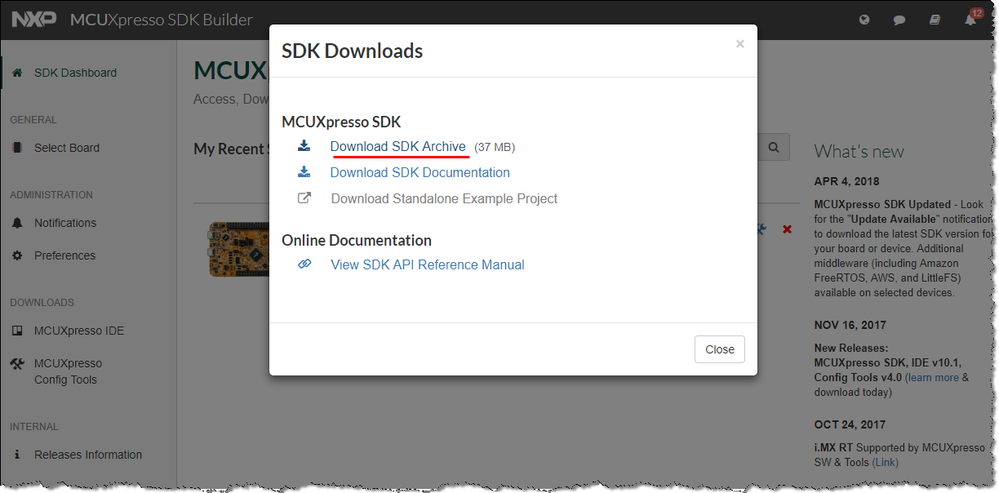Screen dimensions: 999x493
Task: Open the book documentation icon in header
Action: [935, 20]
